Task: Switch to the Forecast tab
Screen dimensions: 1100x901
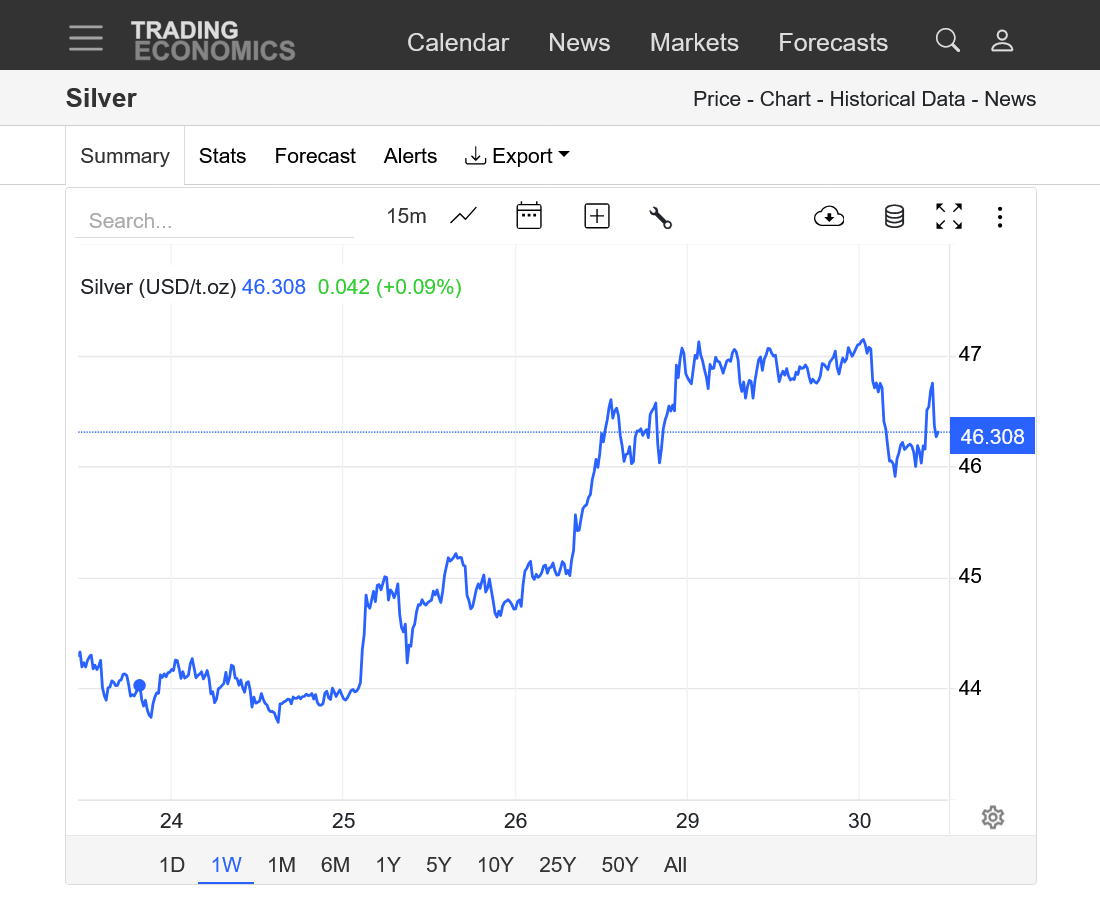Action: 315,156
